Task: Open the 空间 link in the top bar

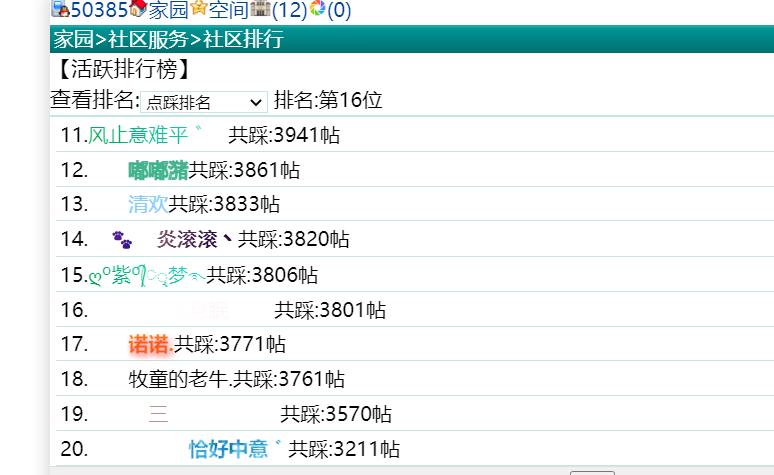Action: (229, 11)
